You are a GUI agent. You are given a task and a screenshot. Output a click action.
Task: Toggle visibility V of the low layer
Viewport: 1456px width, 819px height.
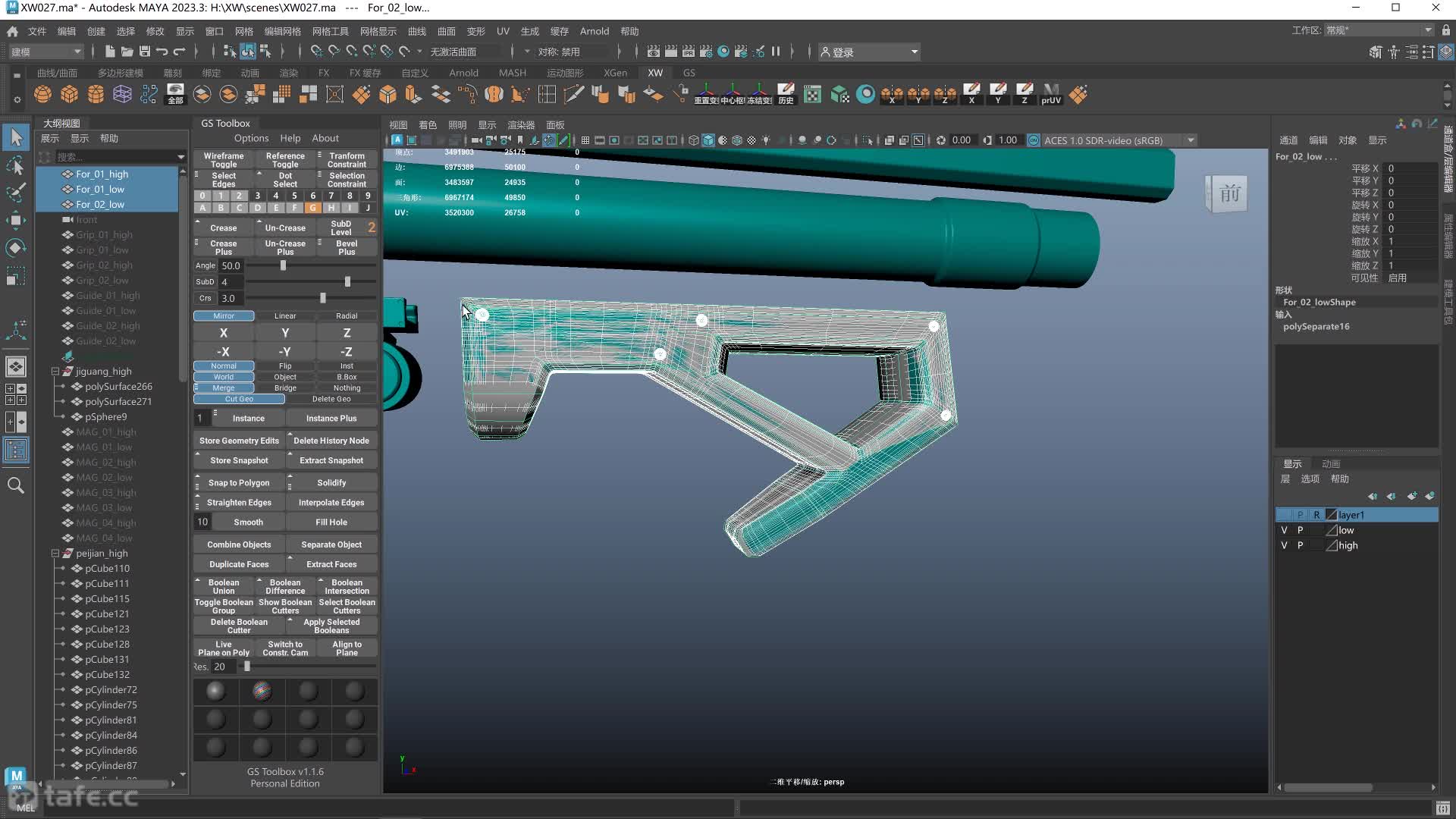(1284, 530)
